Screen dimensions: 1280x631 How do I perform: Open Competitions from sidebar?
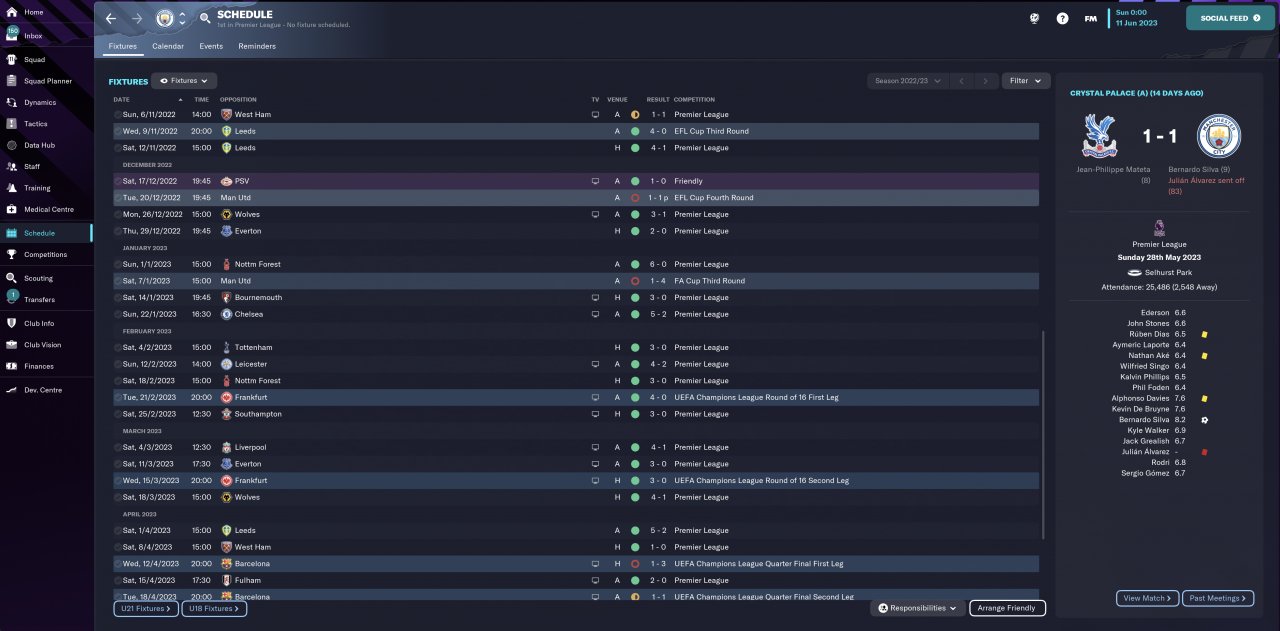click(45, 255)
